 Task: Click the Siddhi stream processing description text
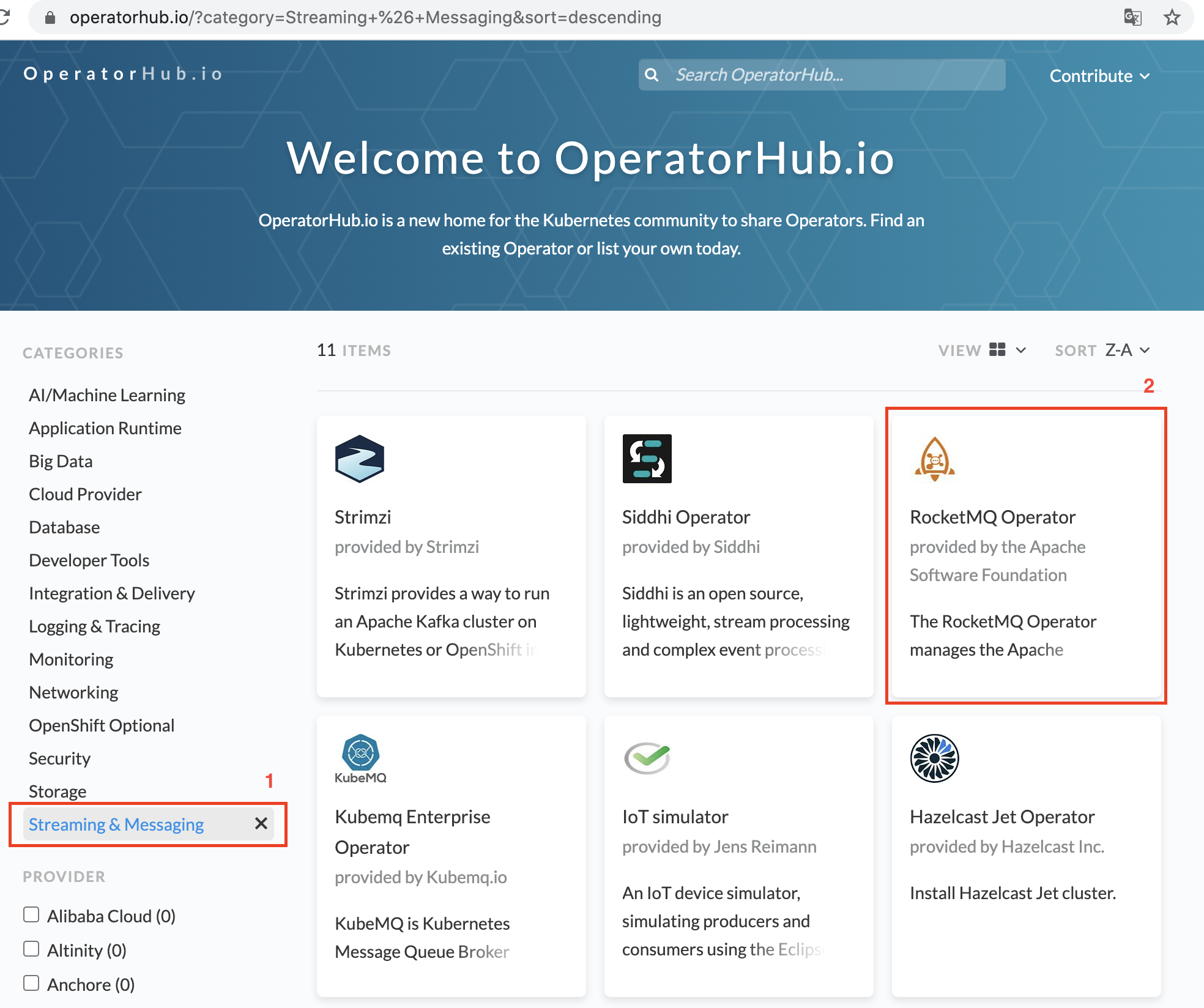pyautogui.click(x=736, y=621)
